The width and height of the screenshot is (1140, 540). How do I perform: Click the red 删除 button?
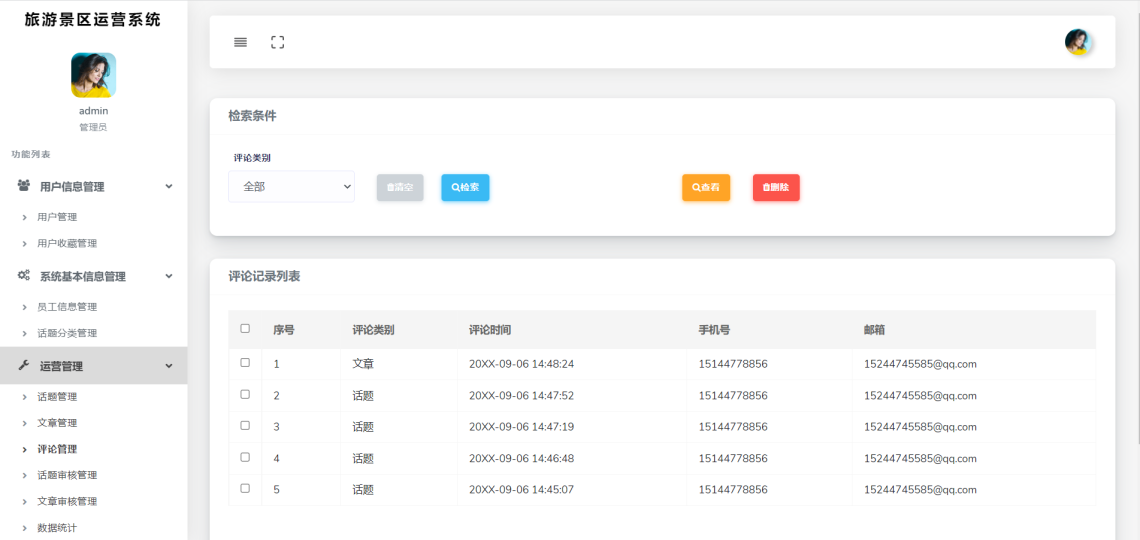[776, 188]
